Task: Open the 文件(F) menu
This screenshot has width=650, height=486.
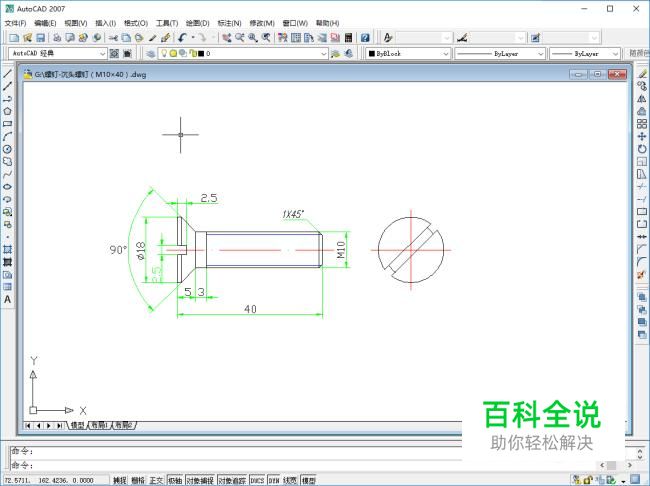Action: [x=15, y=23]
